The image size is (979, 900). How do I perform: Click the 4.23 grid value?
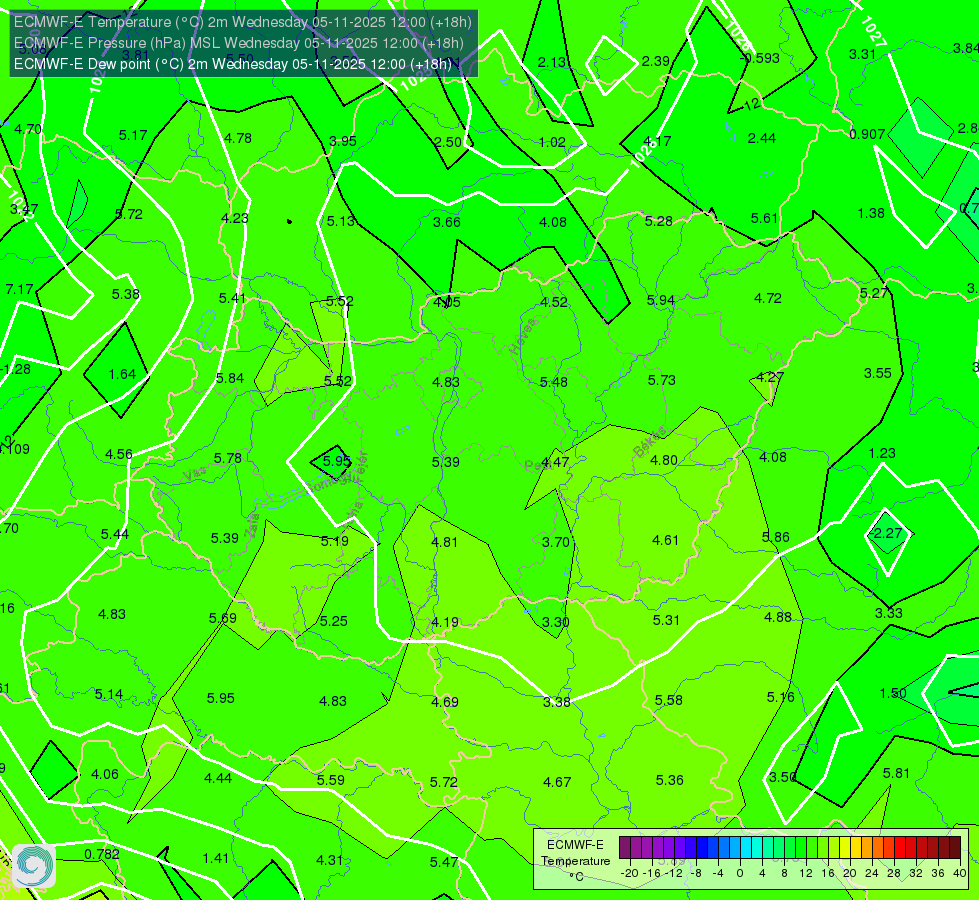[235, 218]
